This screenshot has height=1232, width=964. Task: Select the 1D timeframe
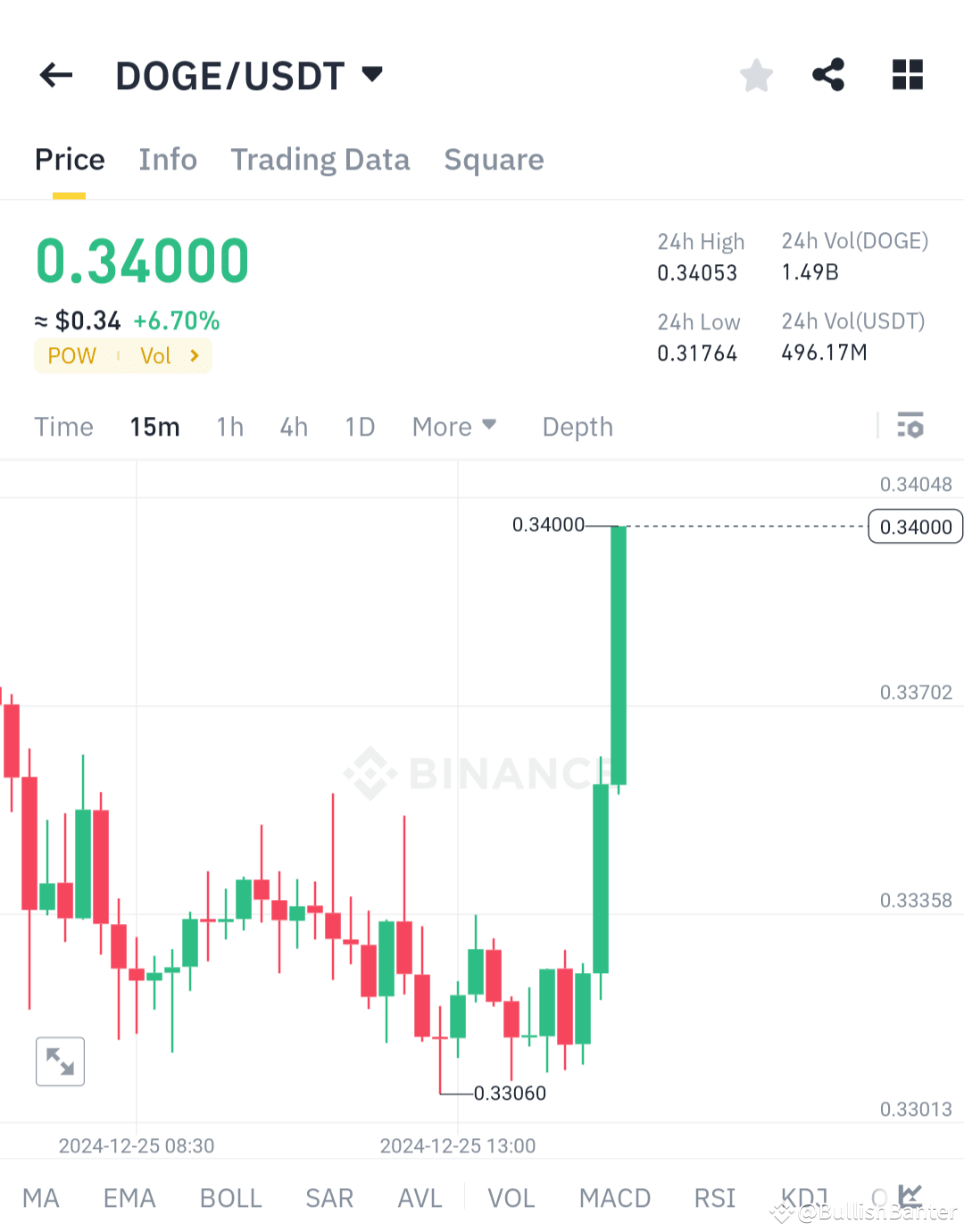360,427
